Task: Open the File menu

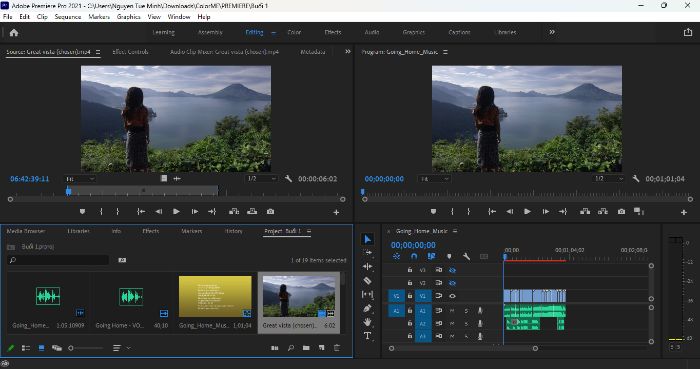Action: point(8,17)
